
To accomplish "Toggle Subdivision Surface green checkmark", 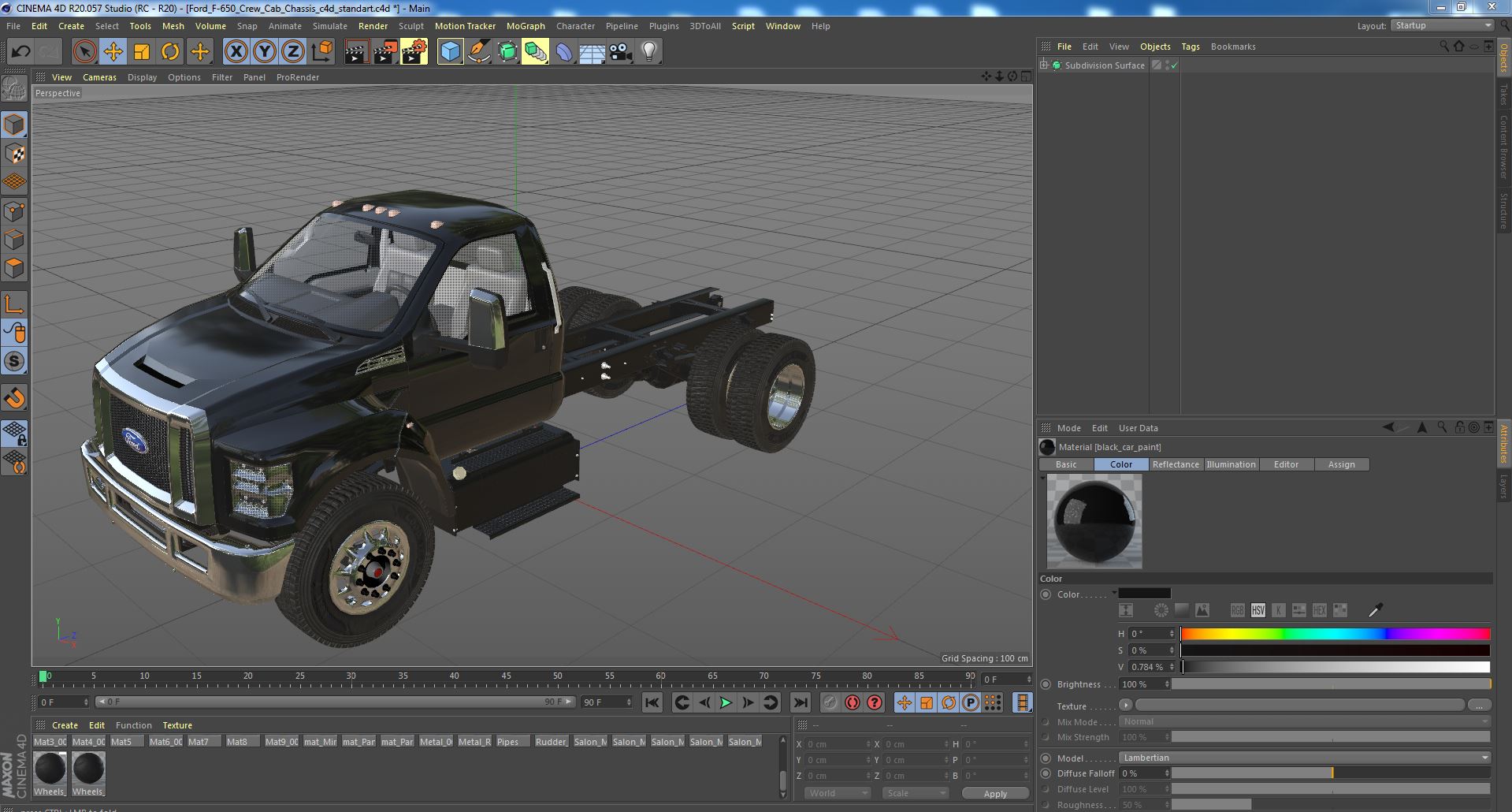I will [x=1174, y=65].
